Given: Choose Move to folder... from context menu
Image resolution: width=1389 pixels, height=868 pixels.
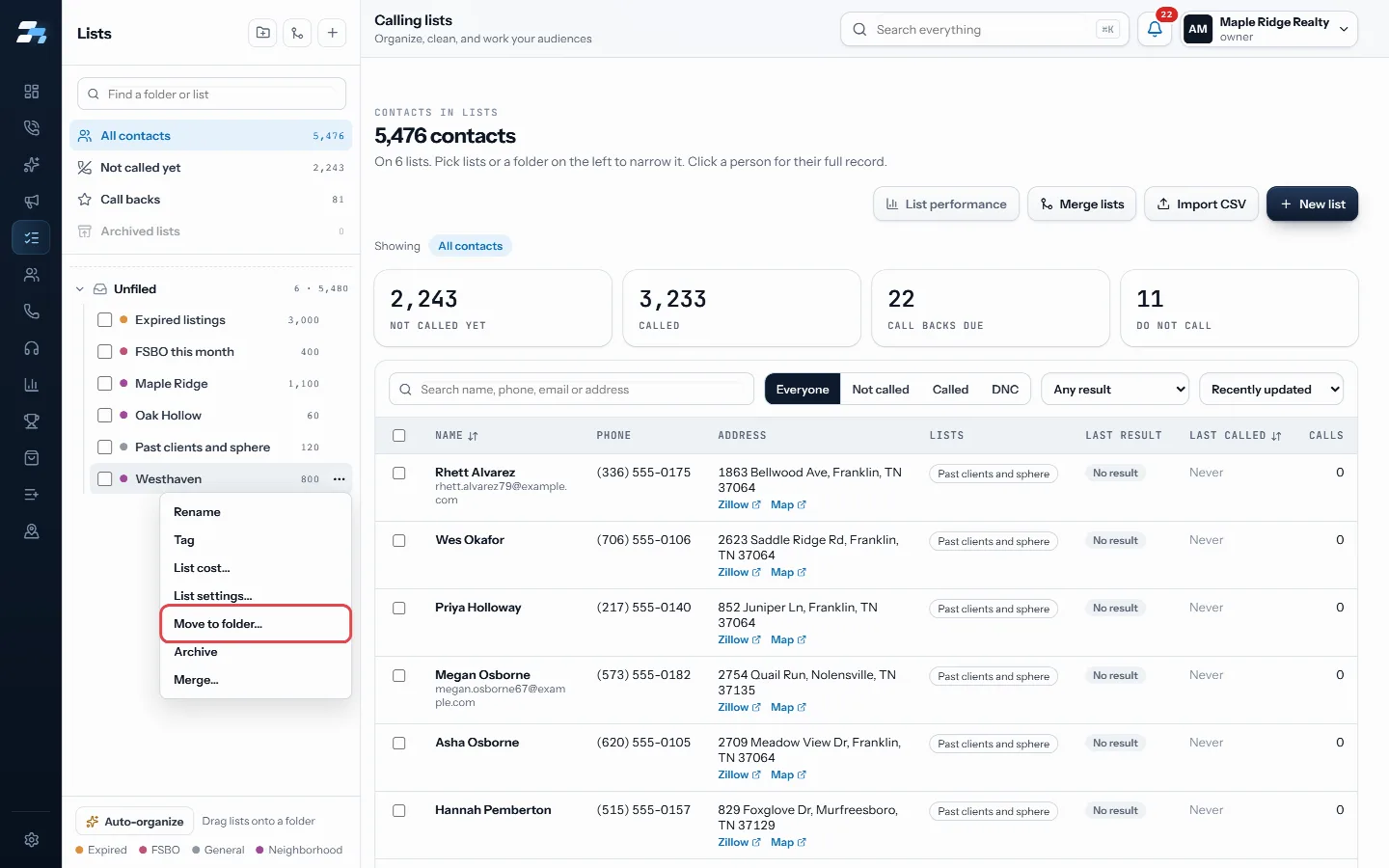Looking at the screenshot, I should 256,624.
